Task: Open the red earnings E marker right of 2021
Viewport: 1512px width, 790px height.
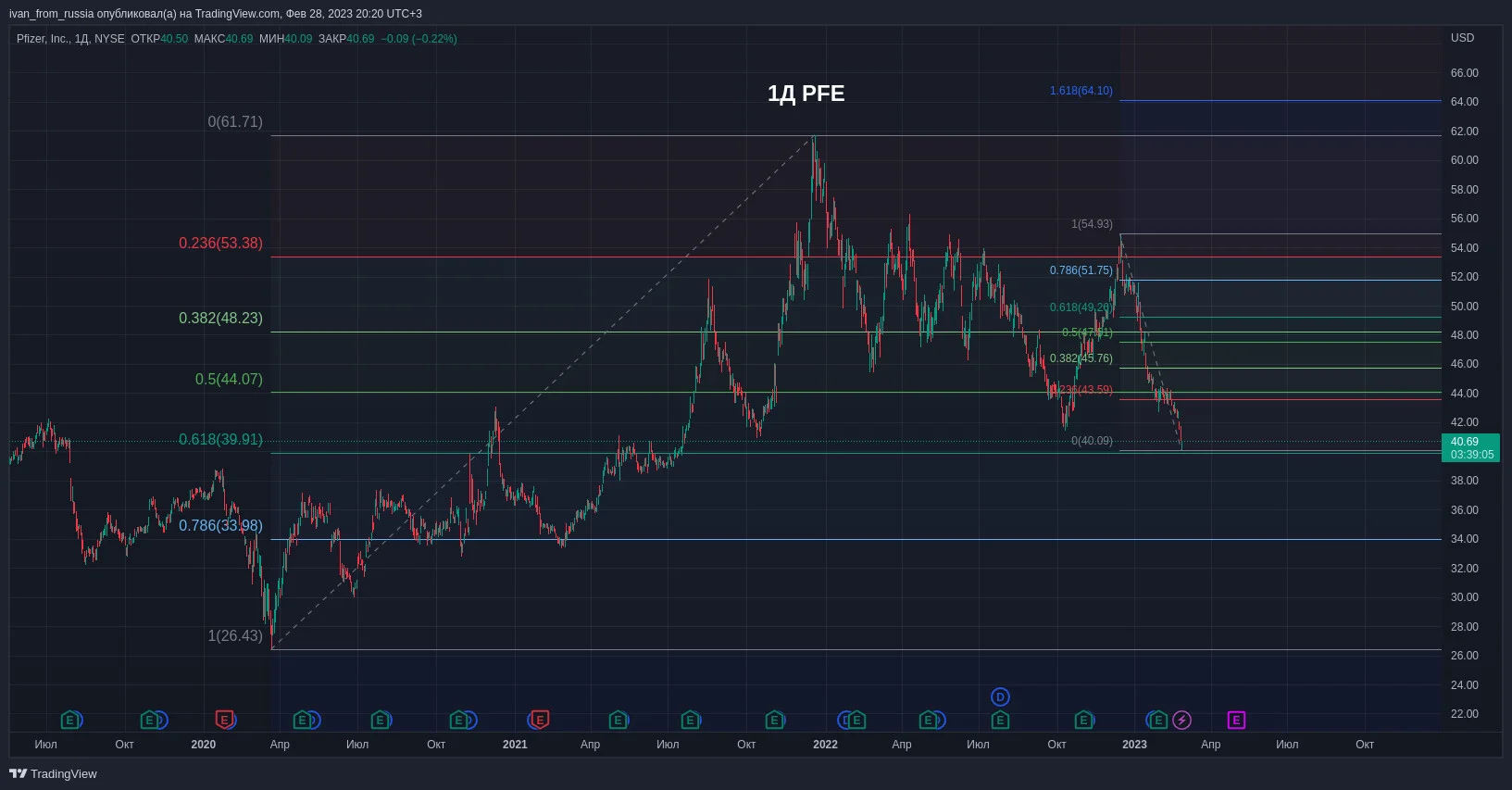Action: [540, 720]
